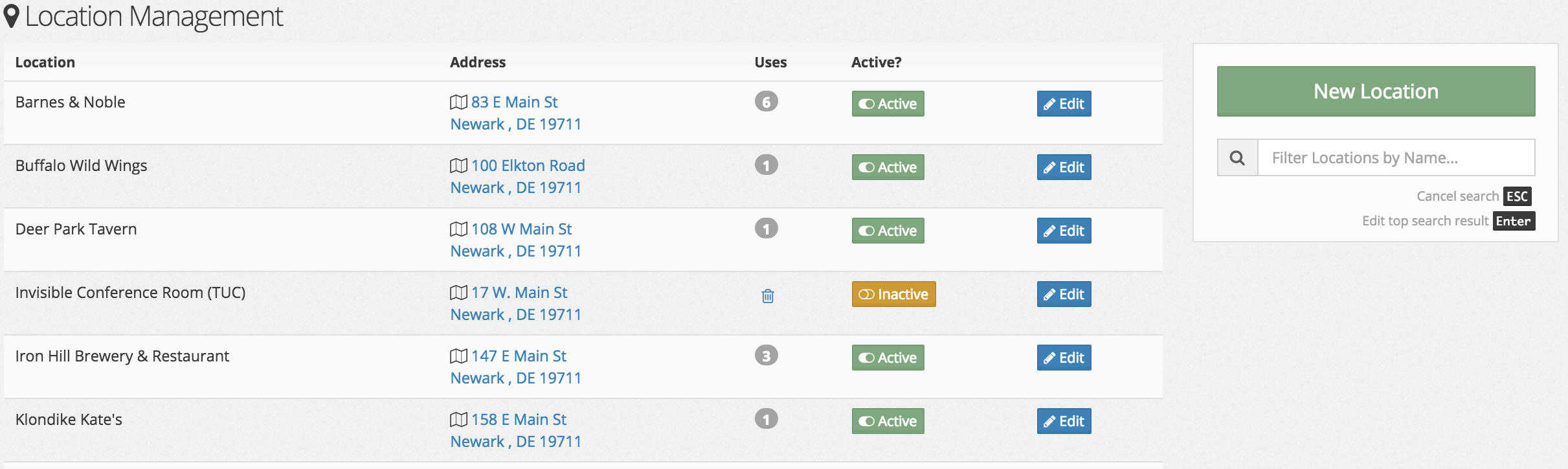Click uses badge 6 for Barnes & Noble

(767, 102)
